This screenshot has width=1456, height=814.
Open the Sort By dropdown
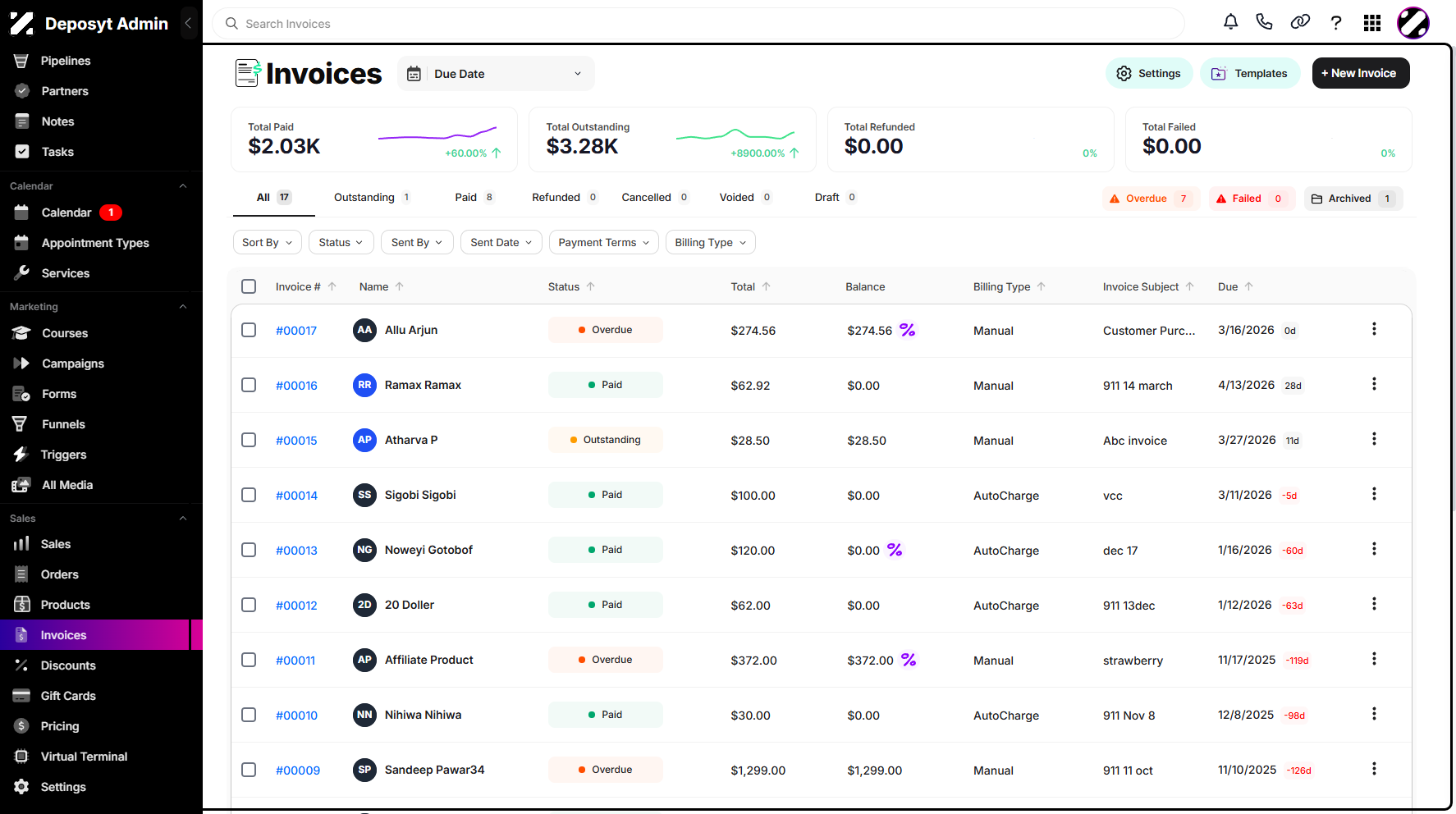click(268, 242)
